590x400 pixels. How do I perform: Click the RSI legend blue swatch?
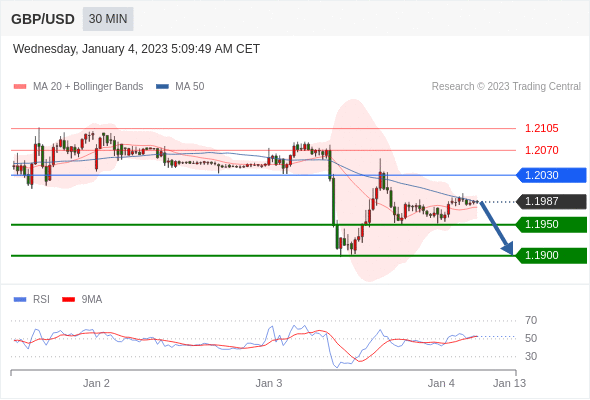[x=20, y=300]
